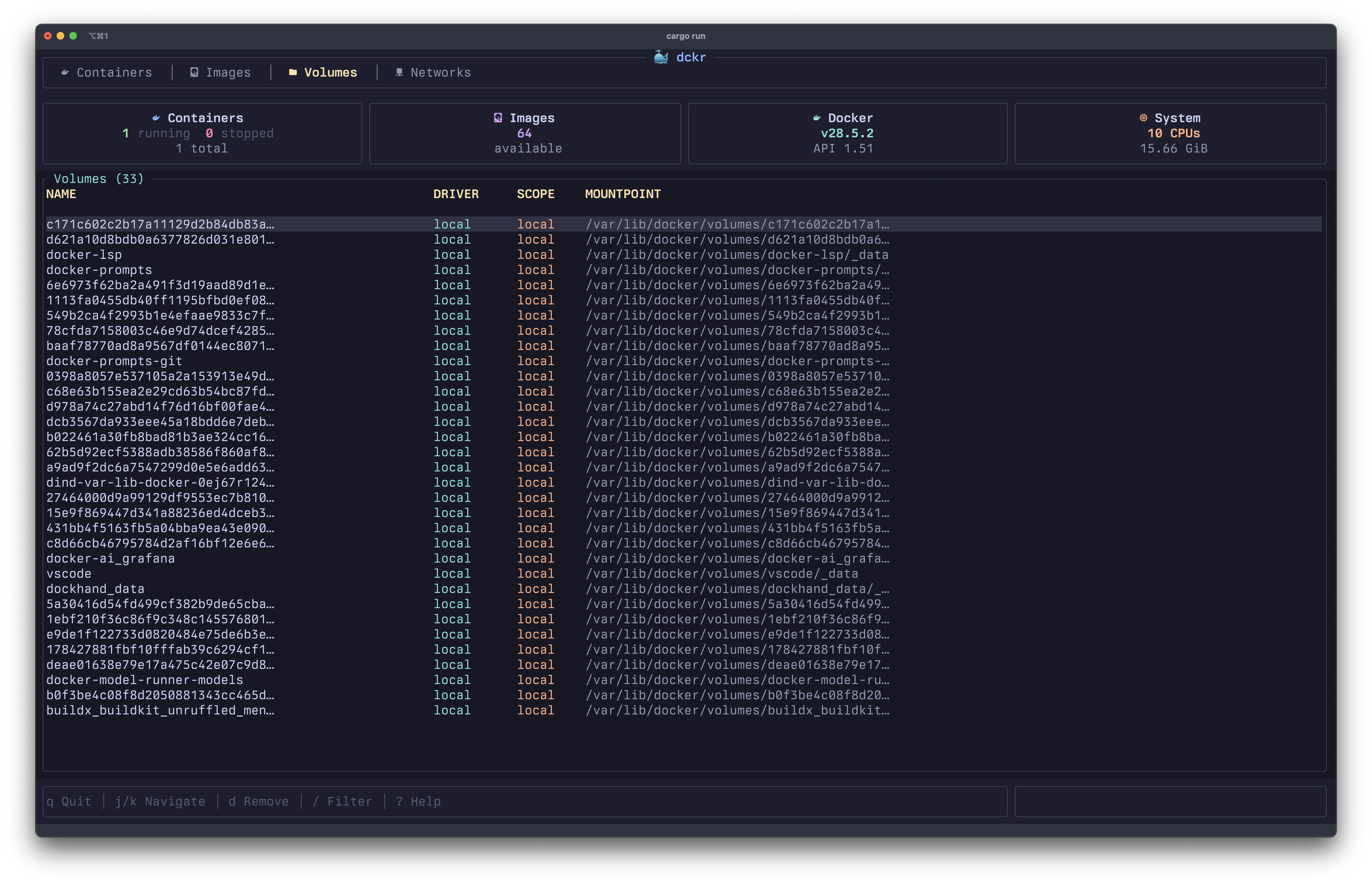
Task: Switch to the Containers tab
Action: (x=114, y=73)
